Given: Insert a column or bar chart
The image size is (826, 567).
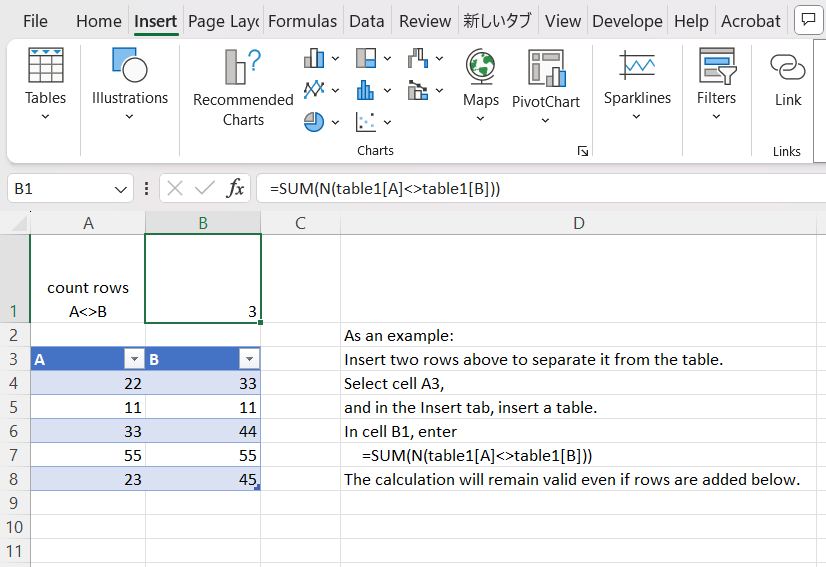Looking at the screenshot, I should pos(314,58).
